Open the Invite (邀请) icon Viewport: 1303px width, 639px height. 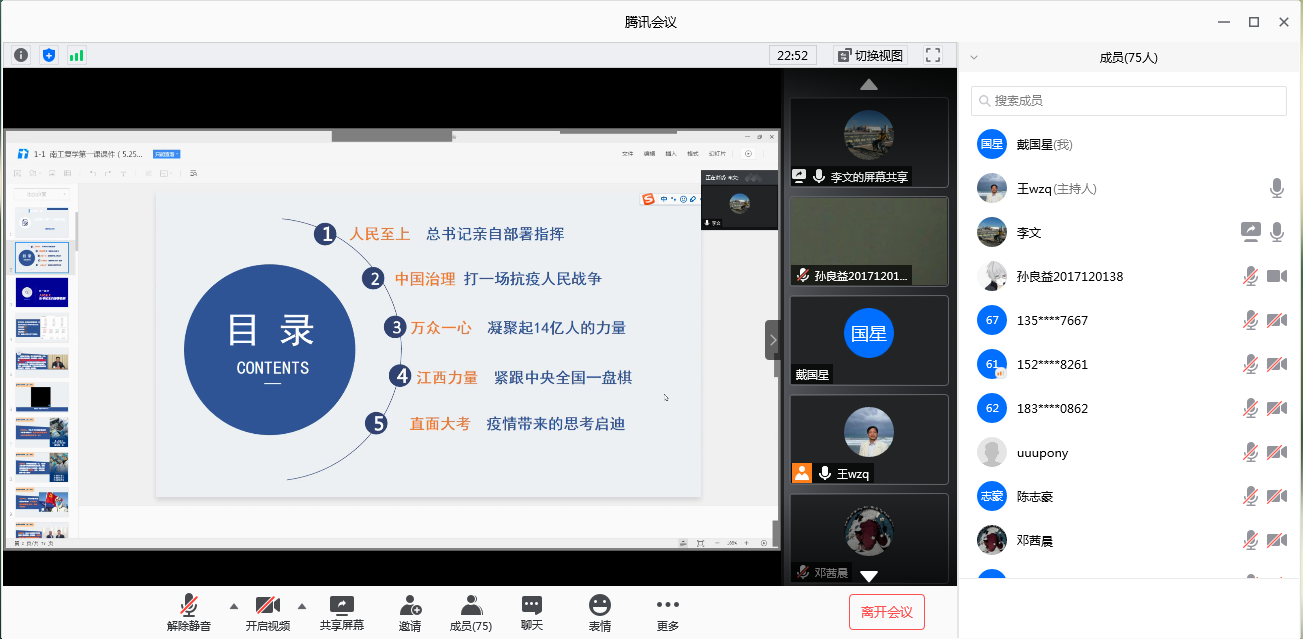[x=410, y=612]
